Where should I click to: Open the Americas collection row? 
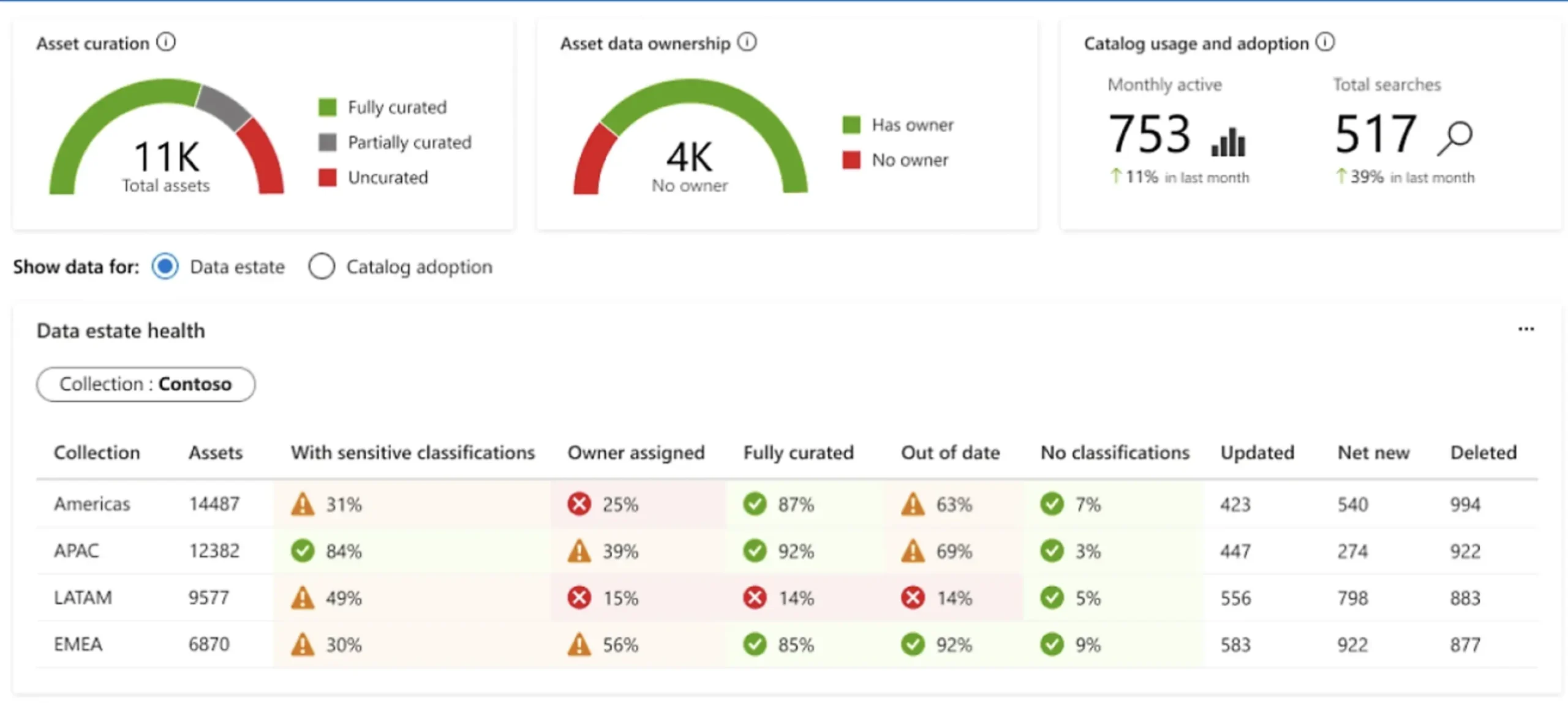tap(92, 504)
